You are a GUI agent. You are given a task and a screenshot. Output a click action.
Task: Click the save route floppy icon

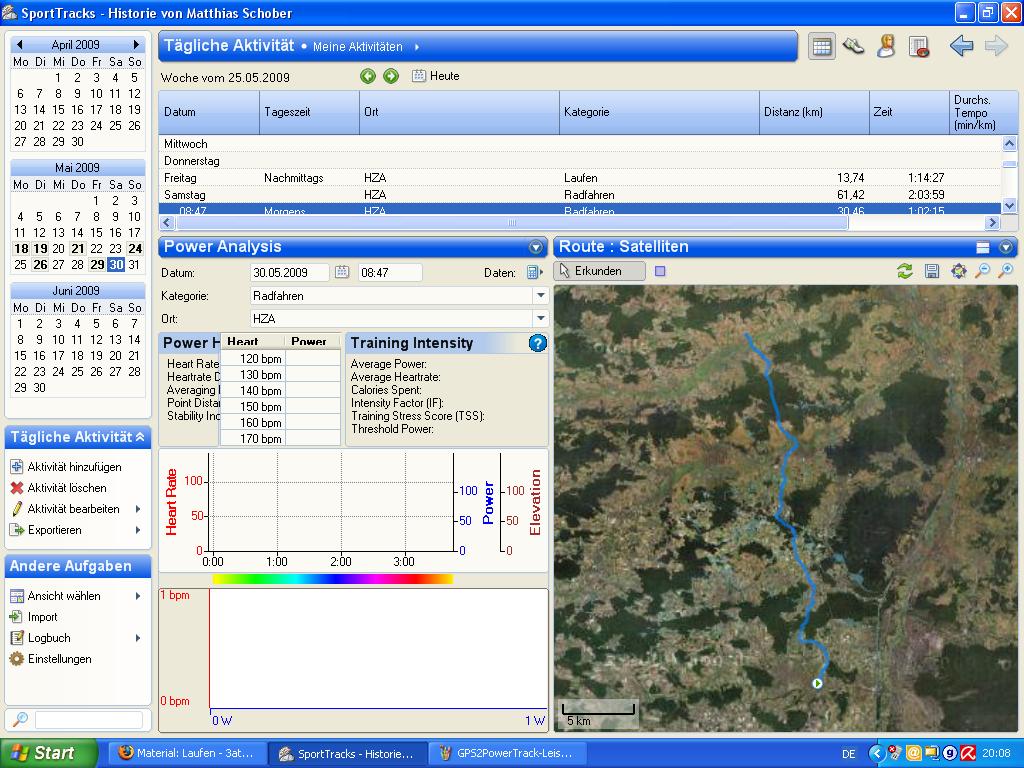tap(932, 271)
